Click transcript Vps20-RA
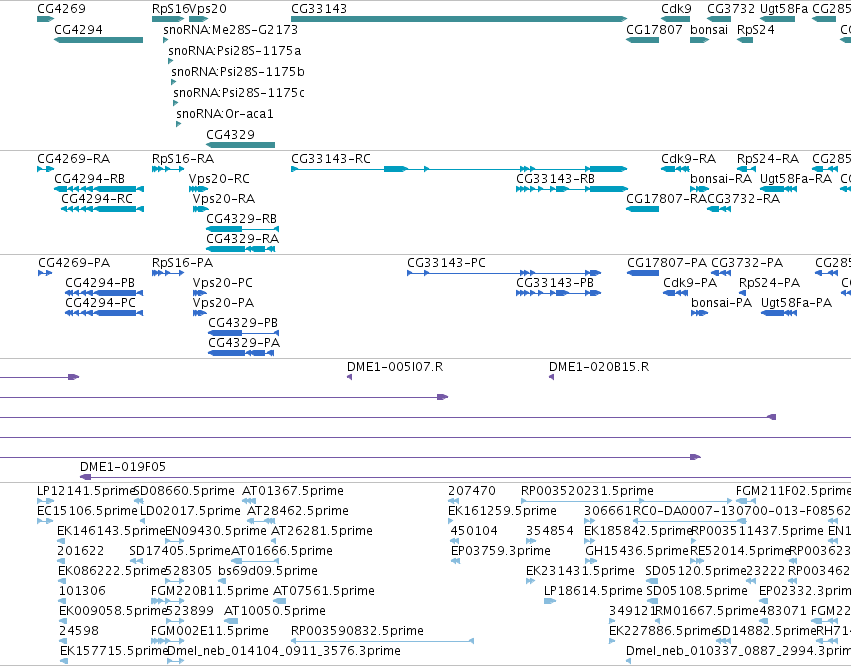This screenshot has height=666, width=851. 201,209
